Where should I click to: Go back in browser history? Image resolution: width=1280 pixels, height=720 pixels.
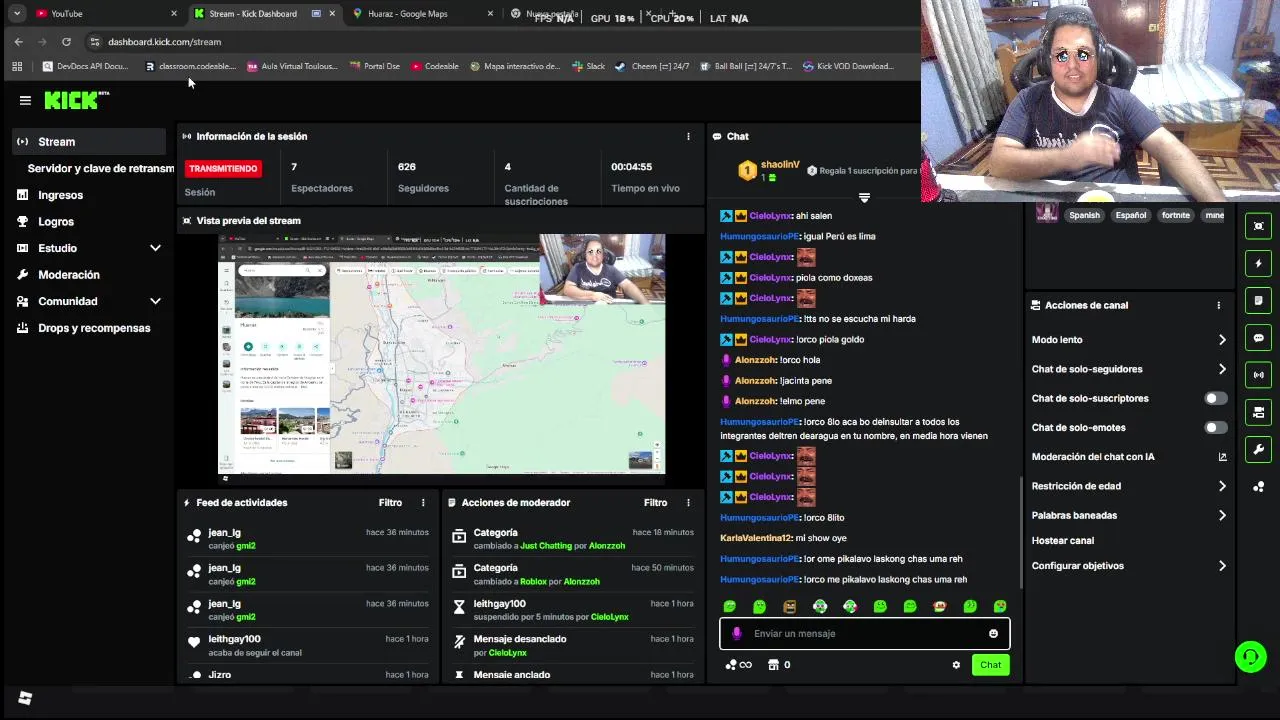point(18,42)
